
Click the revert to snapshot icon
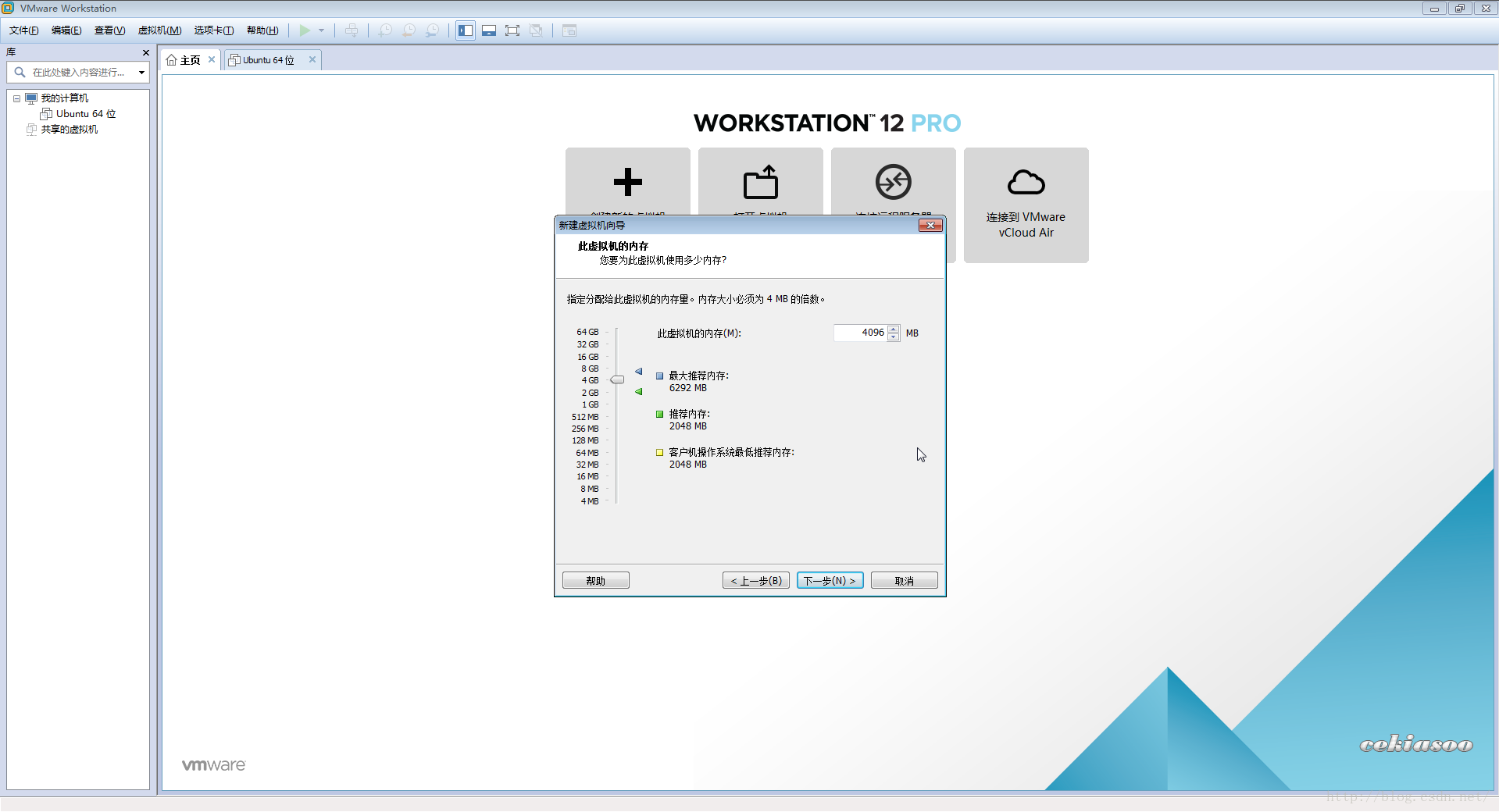point(409,30)
